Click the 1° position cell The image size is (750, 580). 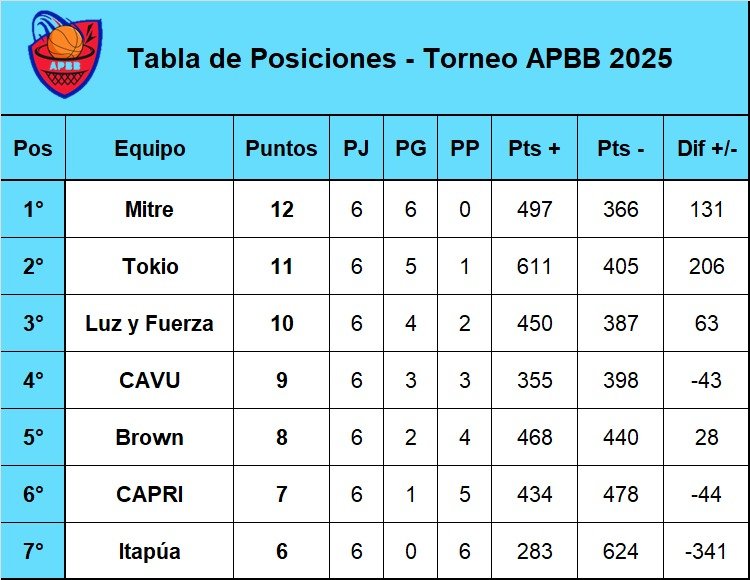click(33, 210)
